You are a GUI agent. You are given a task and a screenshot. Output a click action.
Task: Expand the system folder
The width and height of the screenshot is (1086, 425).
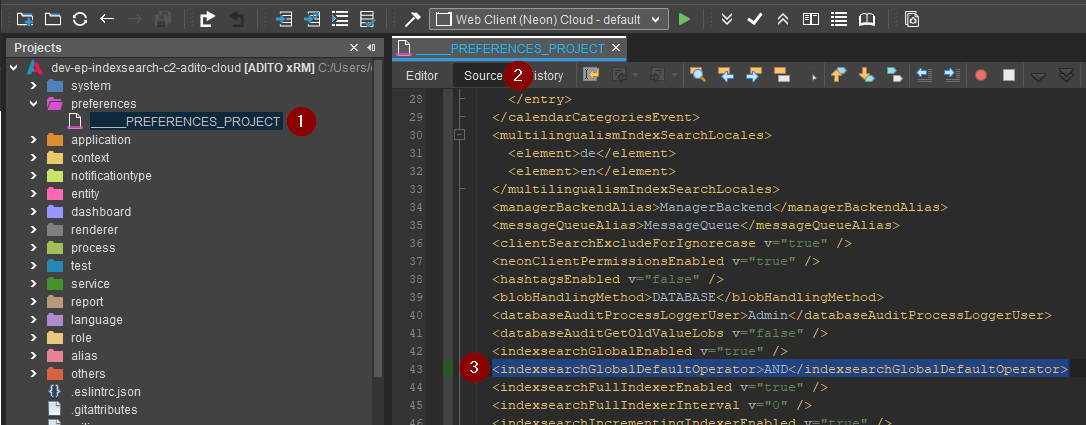pos(33,86)
